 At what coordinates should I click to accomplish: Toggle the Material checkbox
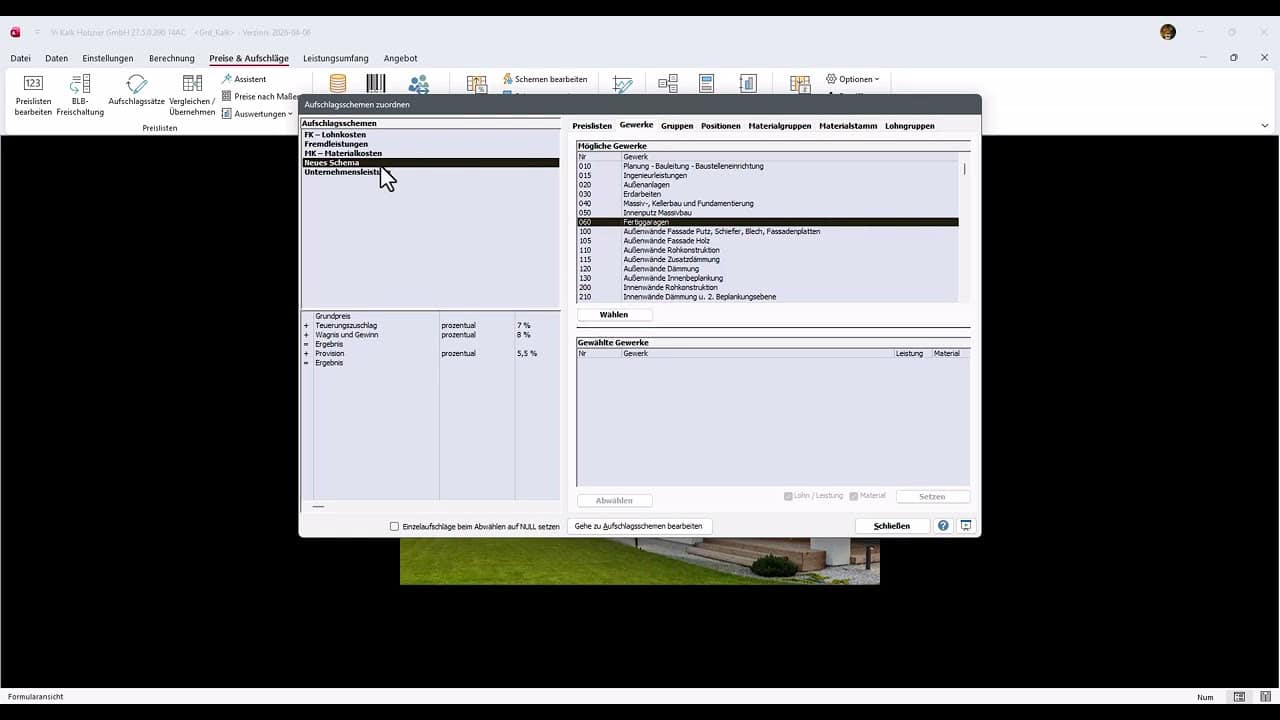point(854,496)
